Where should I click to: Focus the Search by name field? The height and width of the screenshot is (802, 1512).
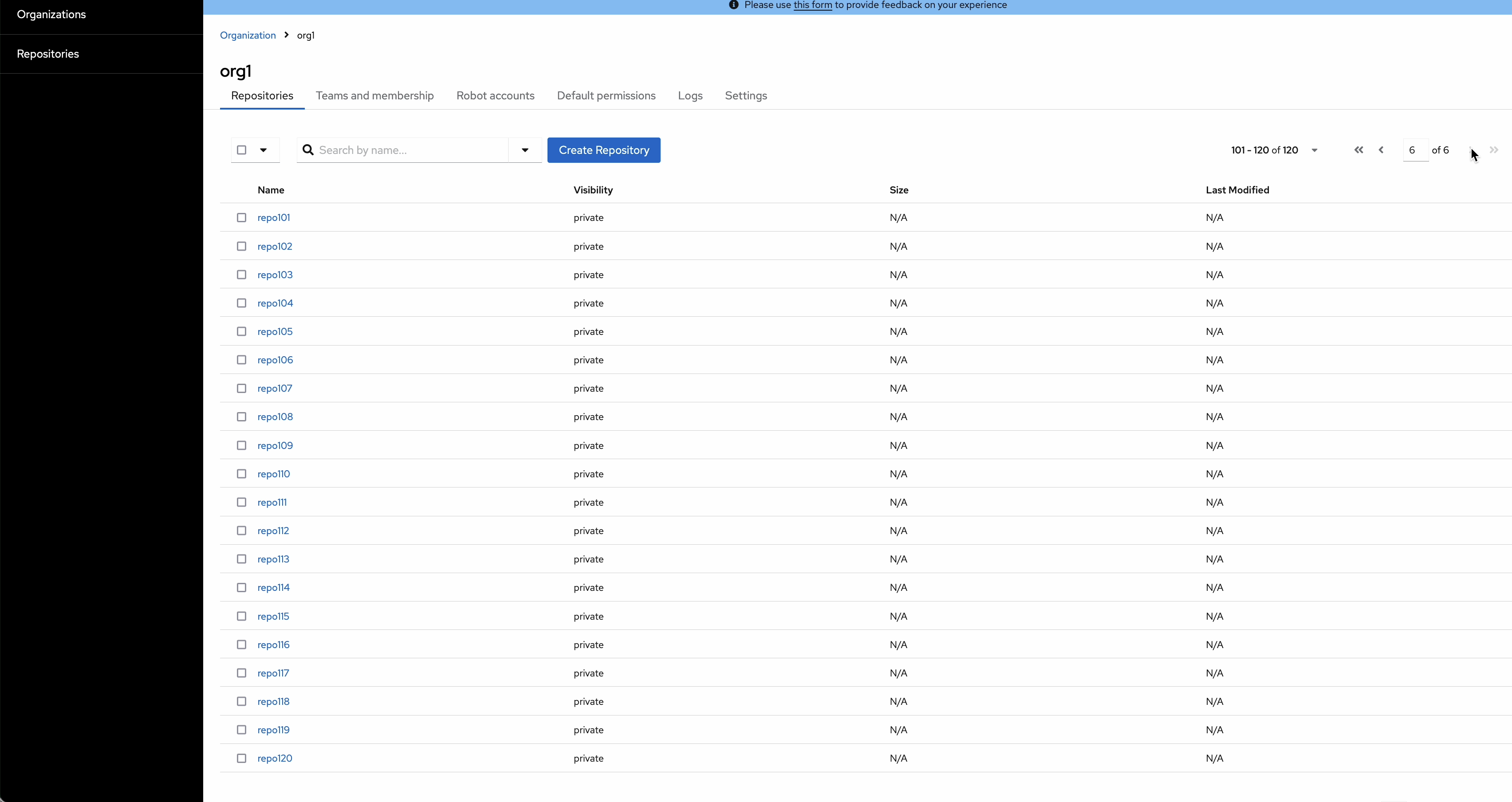point(411,150)
